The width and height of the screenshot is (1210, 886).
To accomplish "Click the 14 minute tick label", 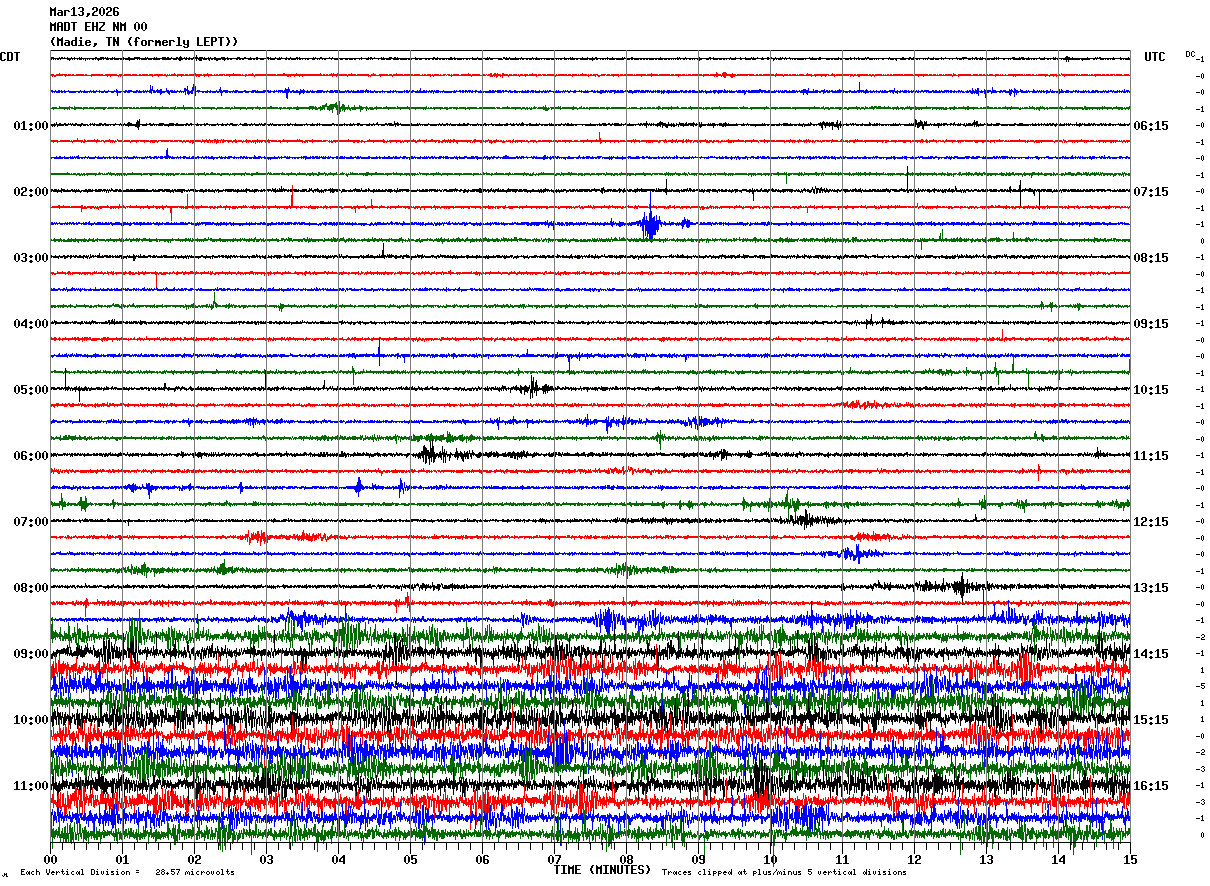I will coord(1058,859).
